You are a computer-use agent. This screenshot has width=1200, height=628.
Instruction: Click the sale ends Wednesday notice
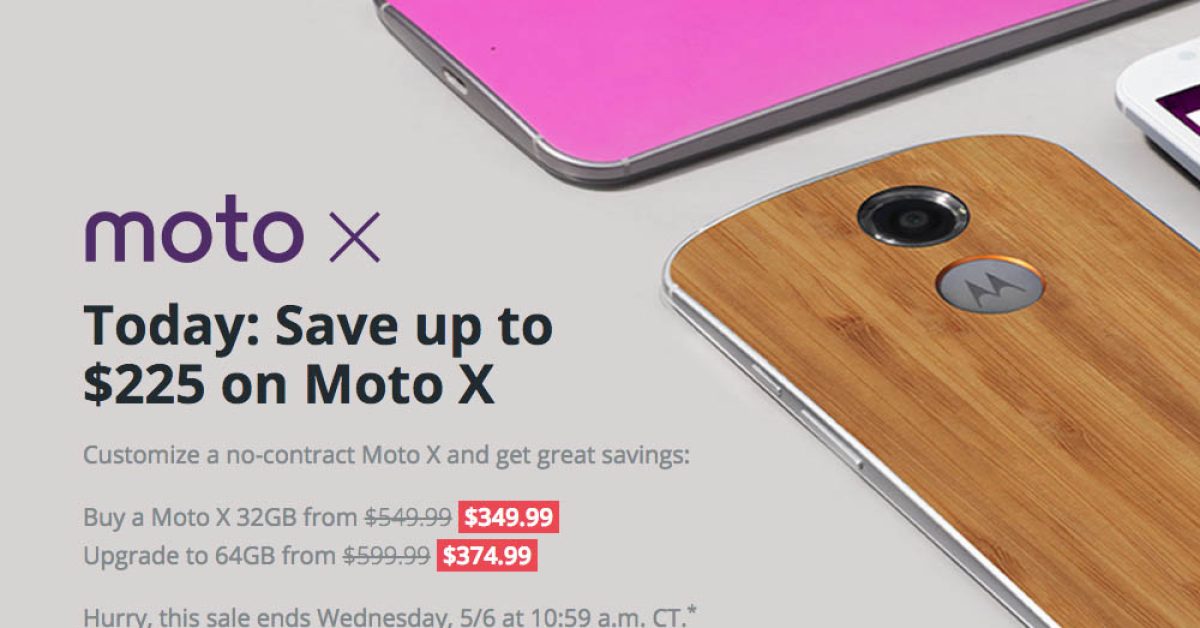point(390,614)
